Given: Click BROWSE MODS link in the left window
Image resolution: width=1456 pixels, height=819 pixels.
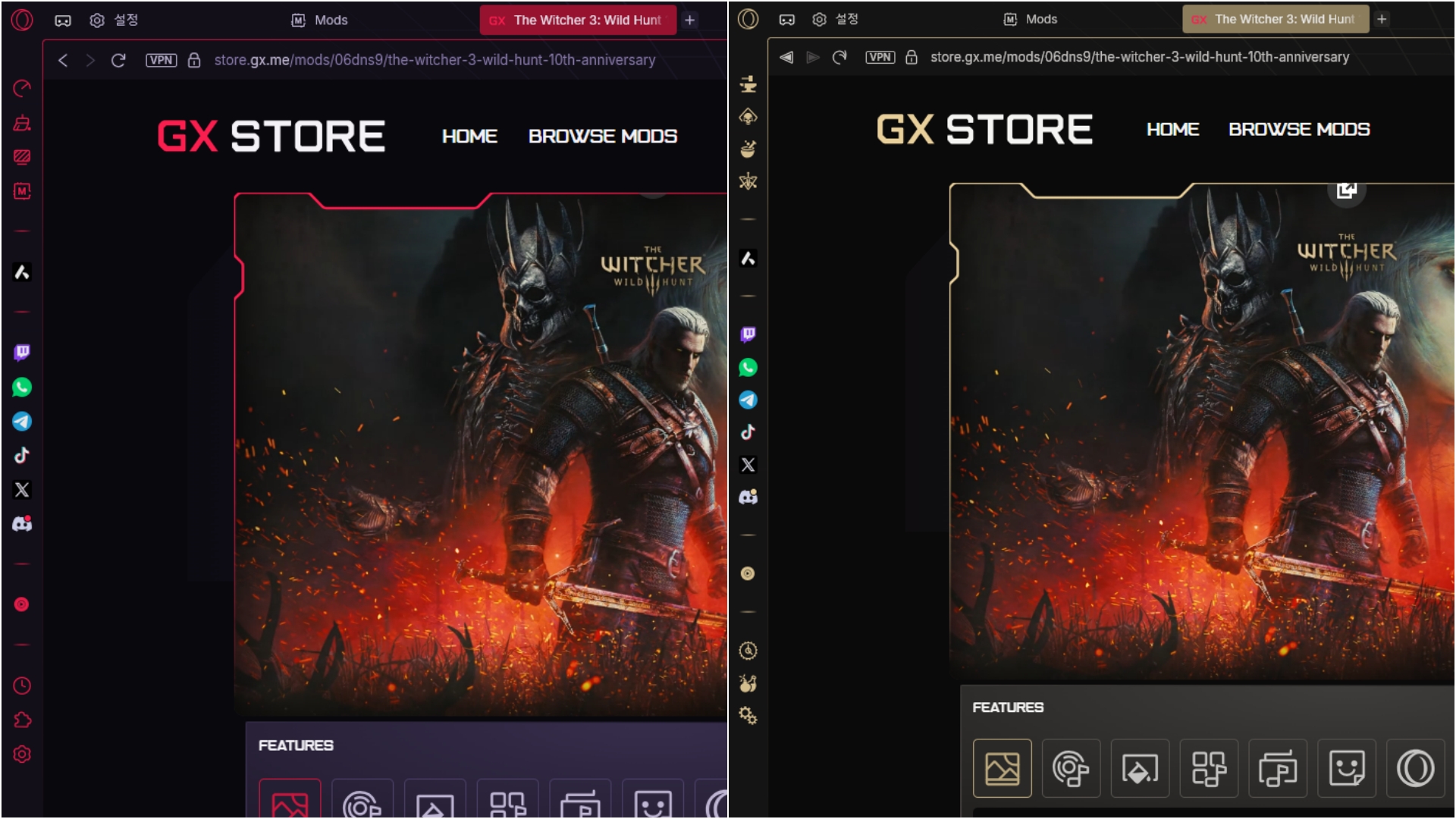Looking at the screenshot, I should pyautogui.click(x=602, y=136).
